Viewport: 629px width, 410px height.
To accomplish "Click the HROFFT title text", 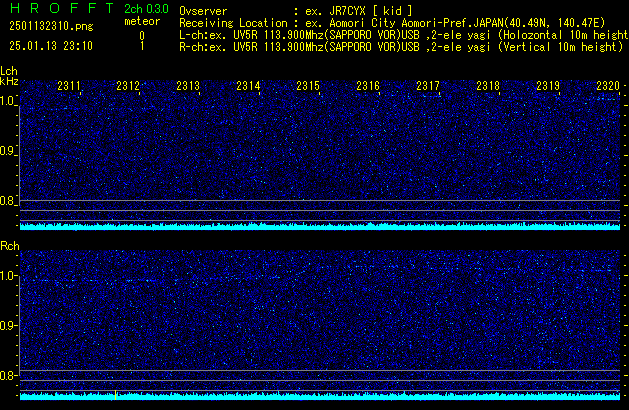I will pos(62,8).
